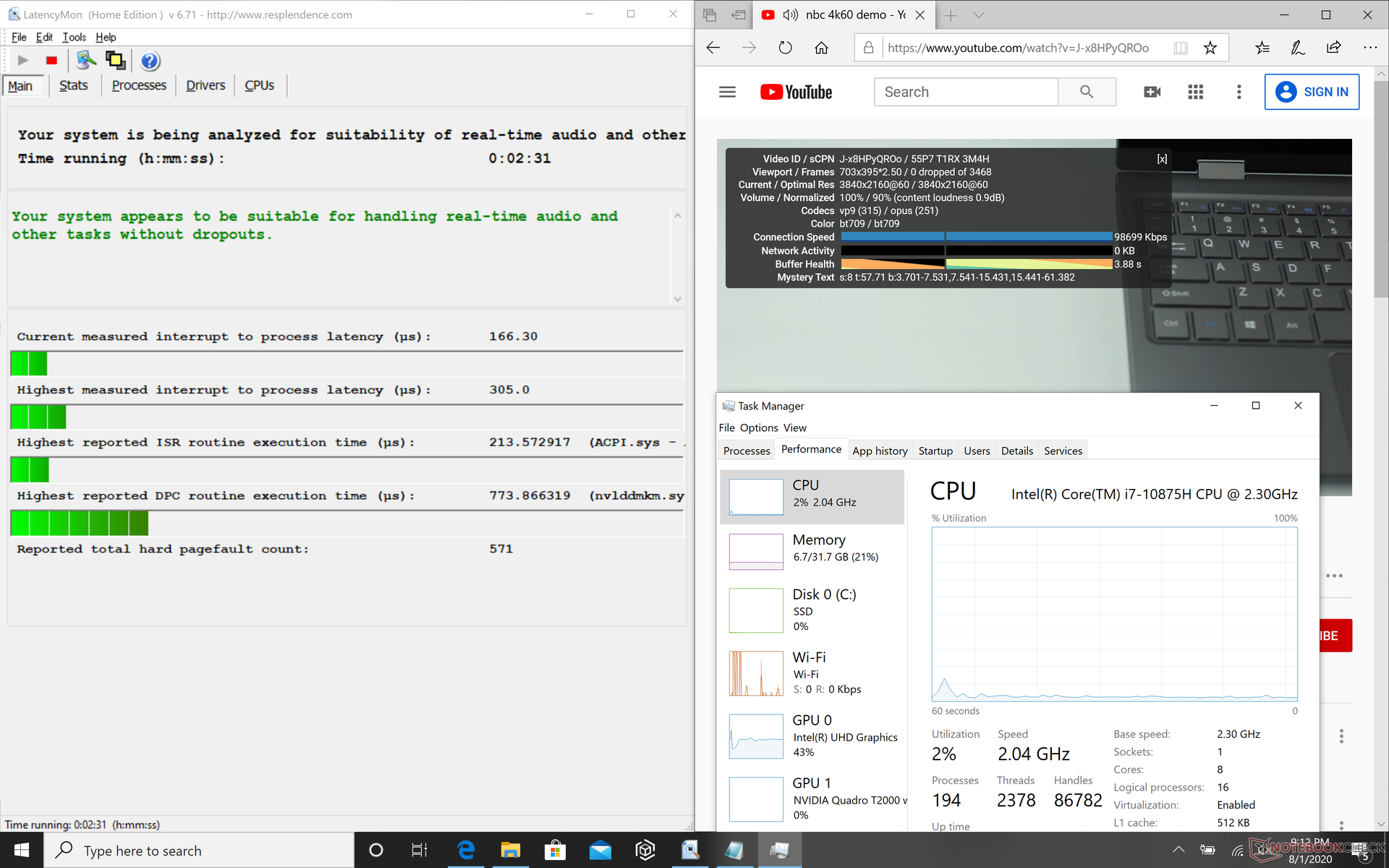Click the green play start monitor icon
Screen dimensions: 1389x868
(x=23, y=61)
